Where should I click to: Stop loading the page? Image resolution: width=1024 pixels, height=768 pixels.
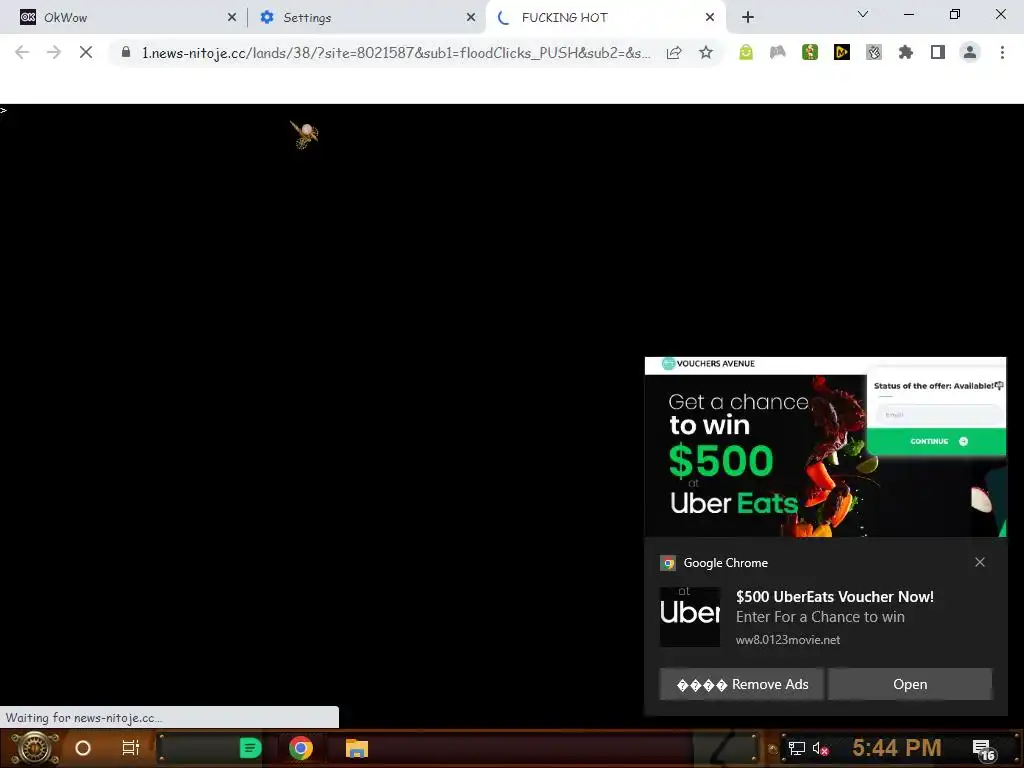pos(86,52)
